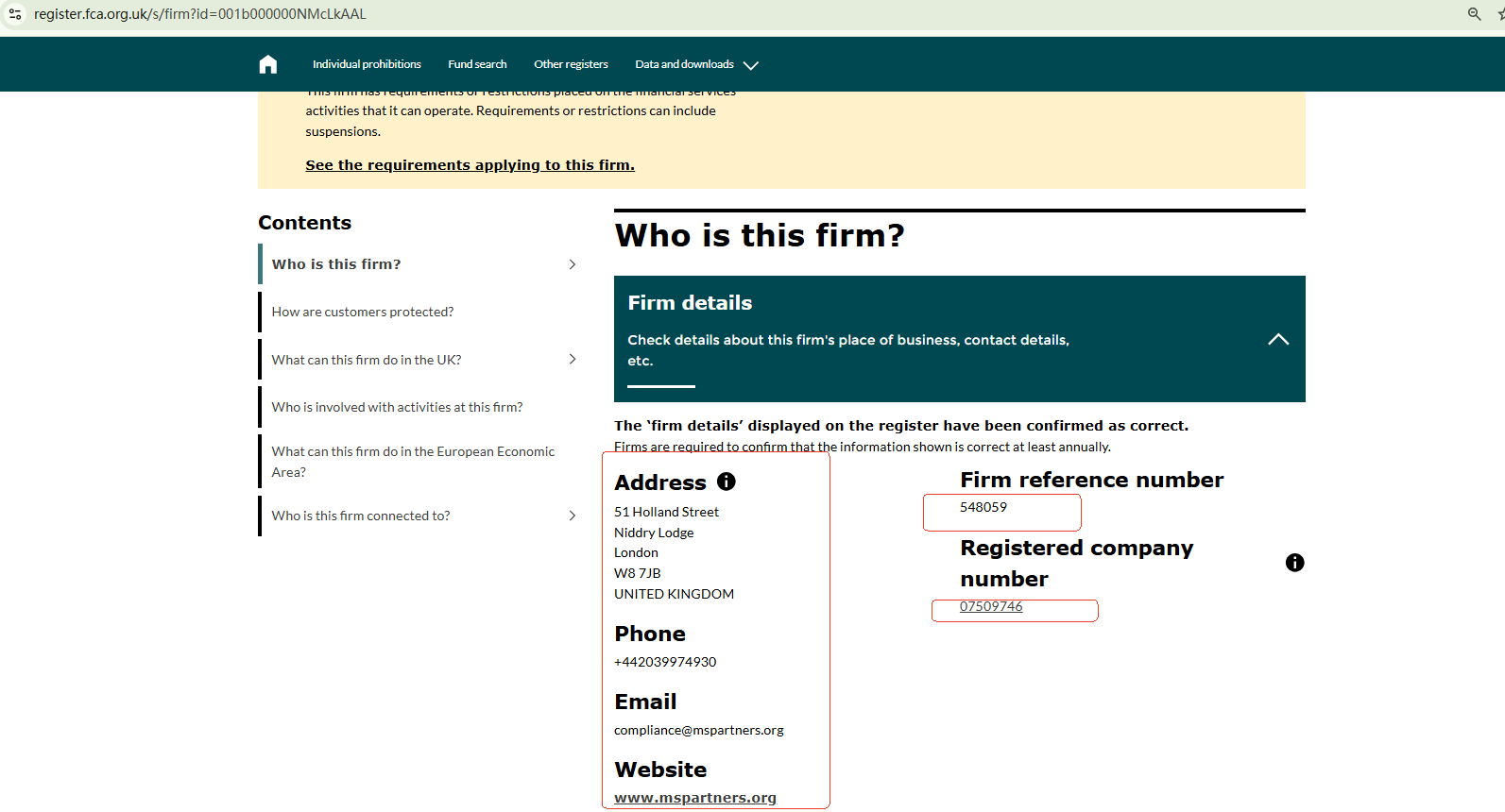1505x812 pixels.
Task: Click address line 'Niddry Lodge'
Action: (x=654, y=533)
